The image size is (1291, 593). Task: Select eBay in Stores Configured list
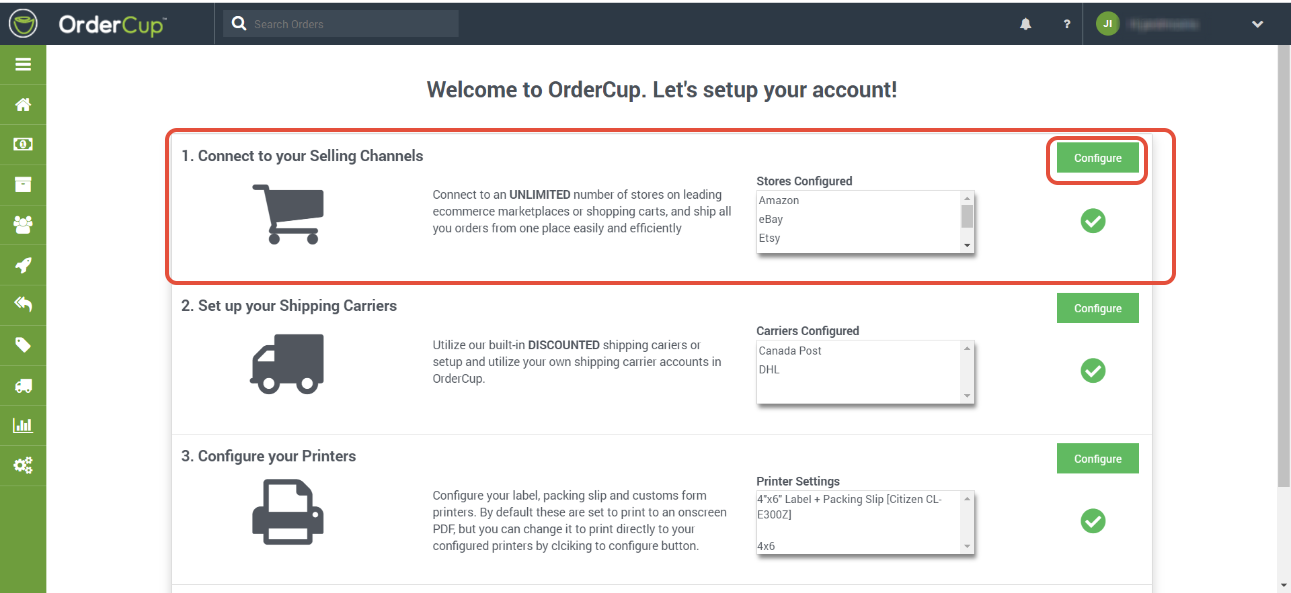771,219
